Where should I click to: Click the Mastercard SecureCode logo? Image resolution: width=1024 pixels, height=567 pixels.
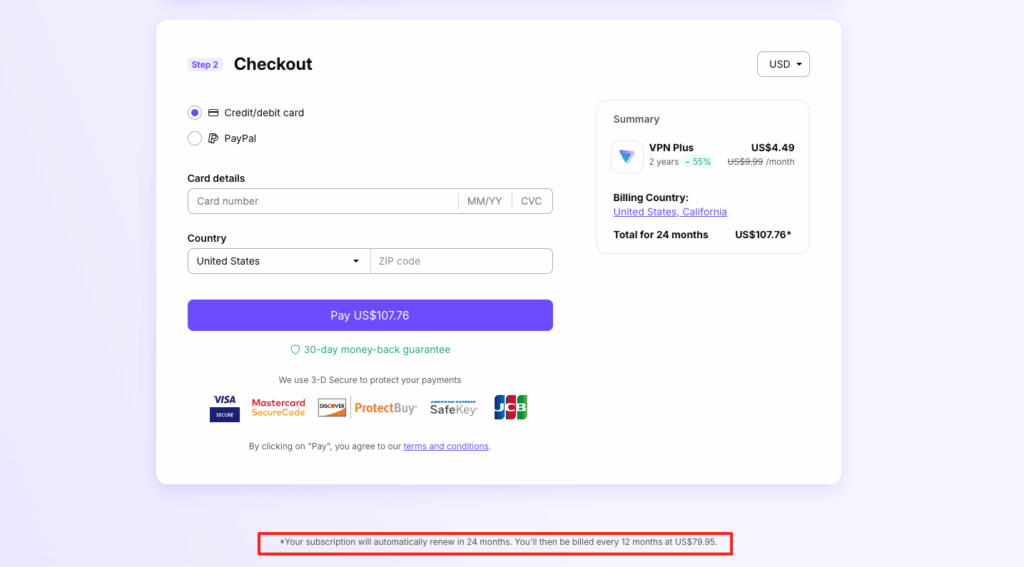(278, 408)
